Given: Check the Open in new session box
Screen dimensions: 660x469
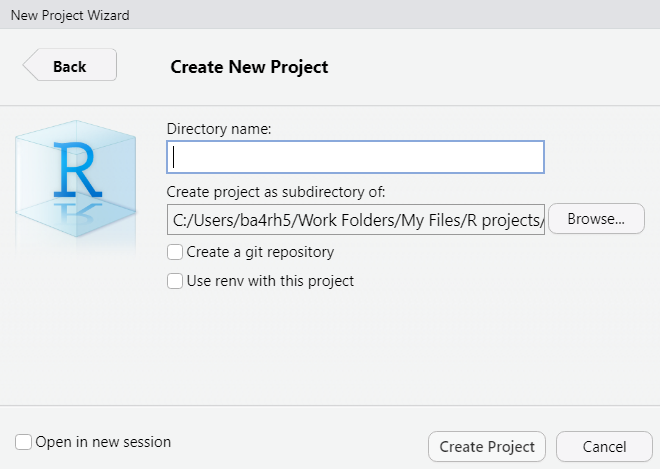Looking at the screenshot, I should (23, 442).
